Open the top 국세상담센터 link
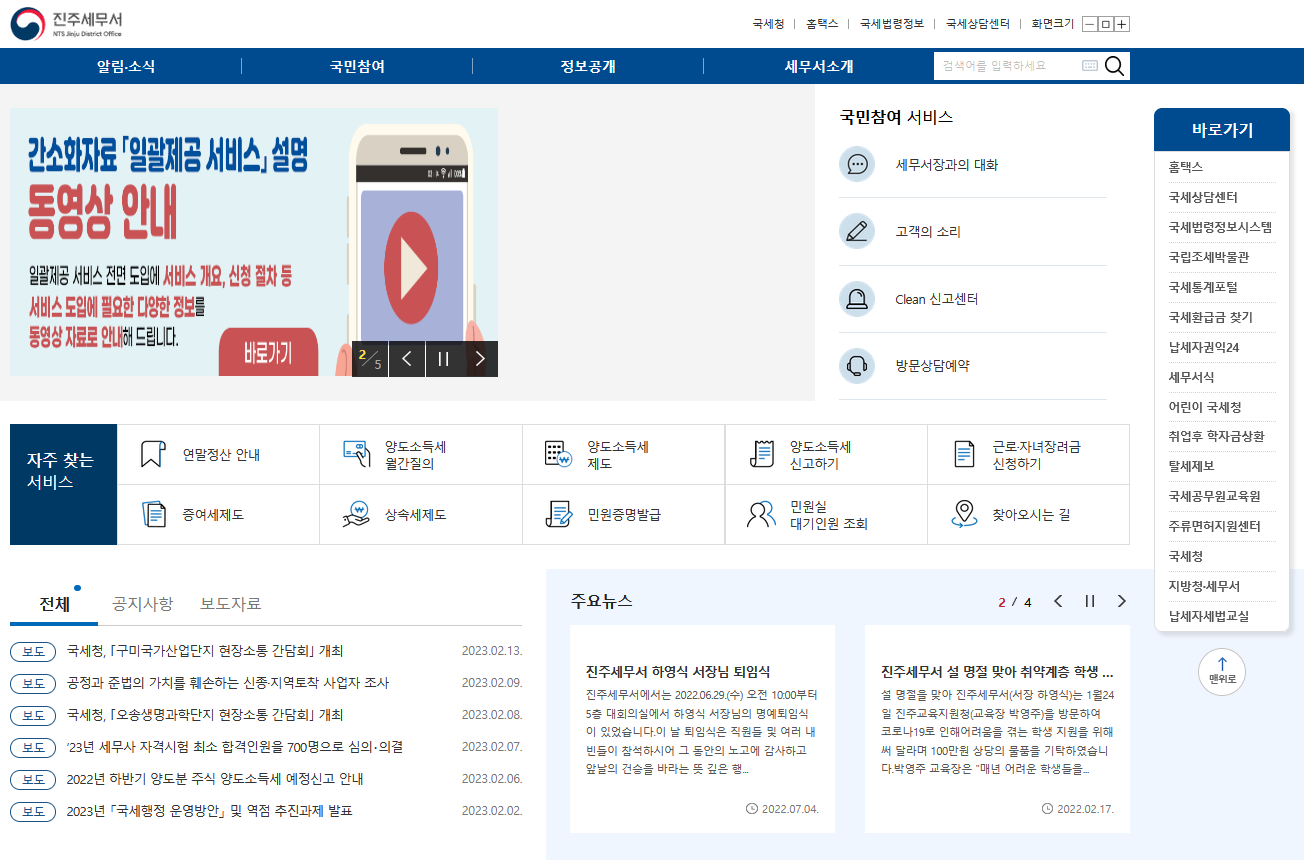This screenshot has width=1304, height=860. click(978, 24)
